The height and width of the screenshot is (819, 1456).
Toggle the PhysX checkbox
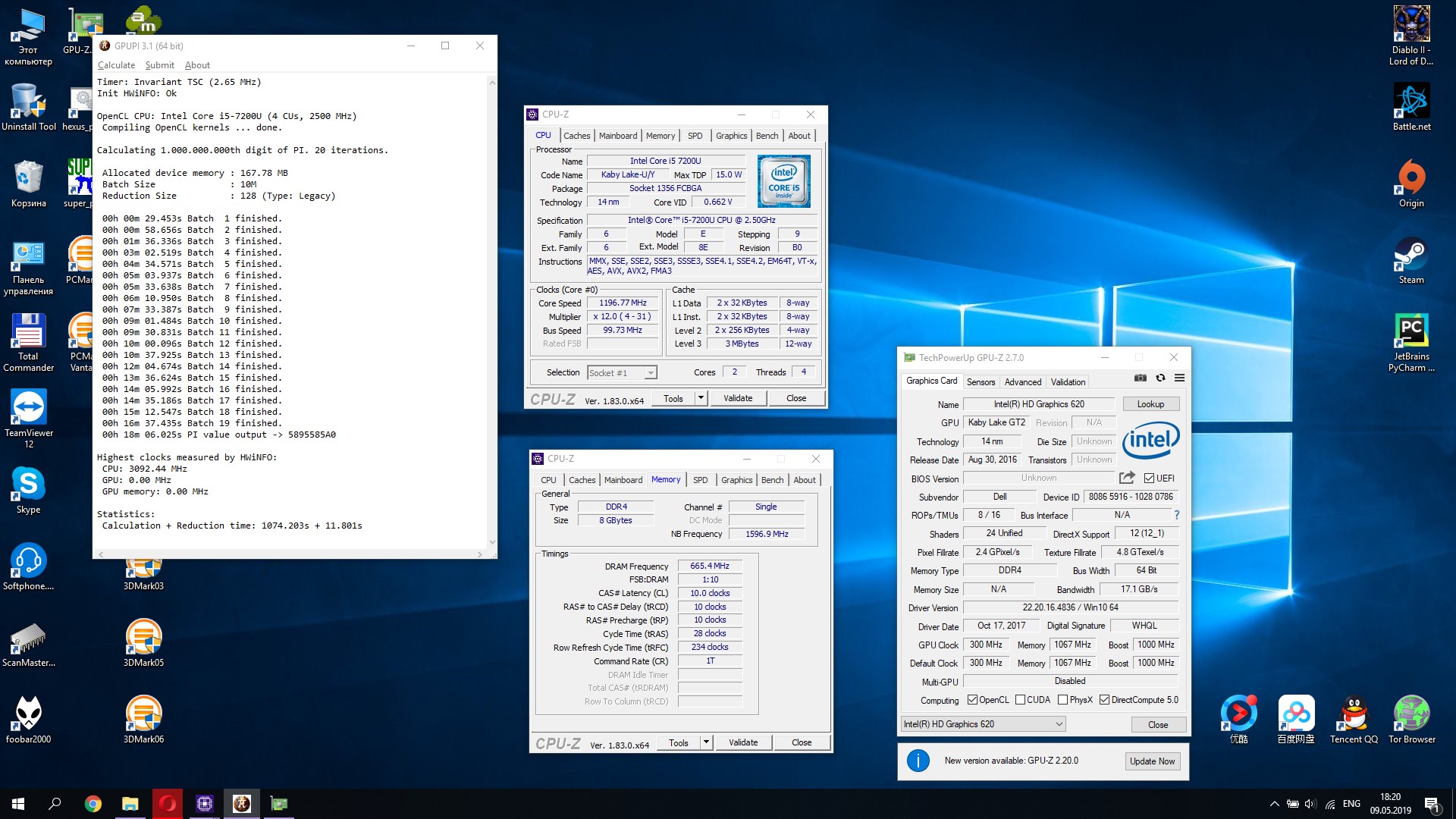pyautogui.click(x=1062, y=700)
